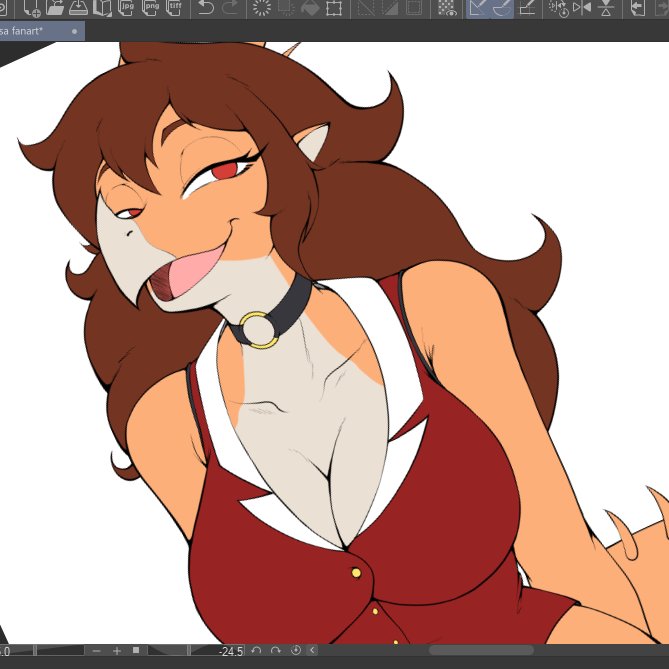Click the Show selection border icon

pyautogui.click(x=413, y=8)
